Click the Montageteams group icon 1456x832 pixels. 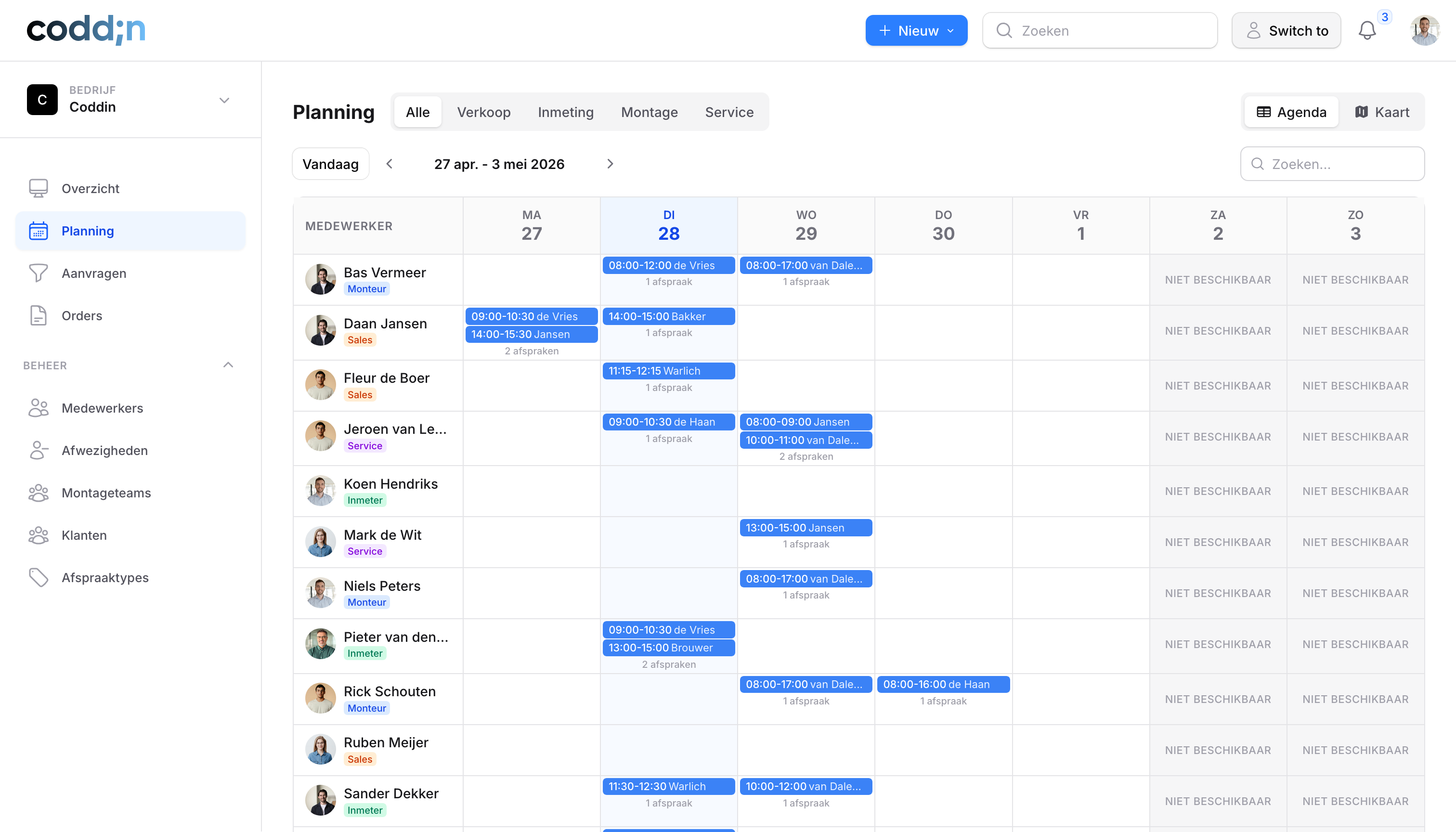(x=39, y=493)
